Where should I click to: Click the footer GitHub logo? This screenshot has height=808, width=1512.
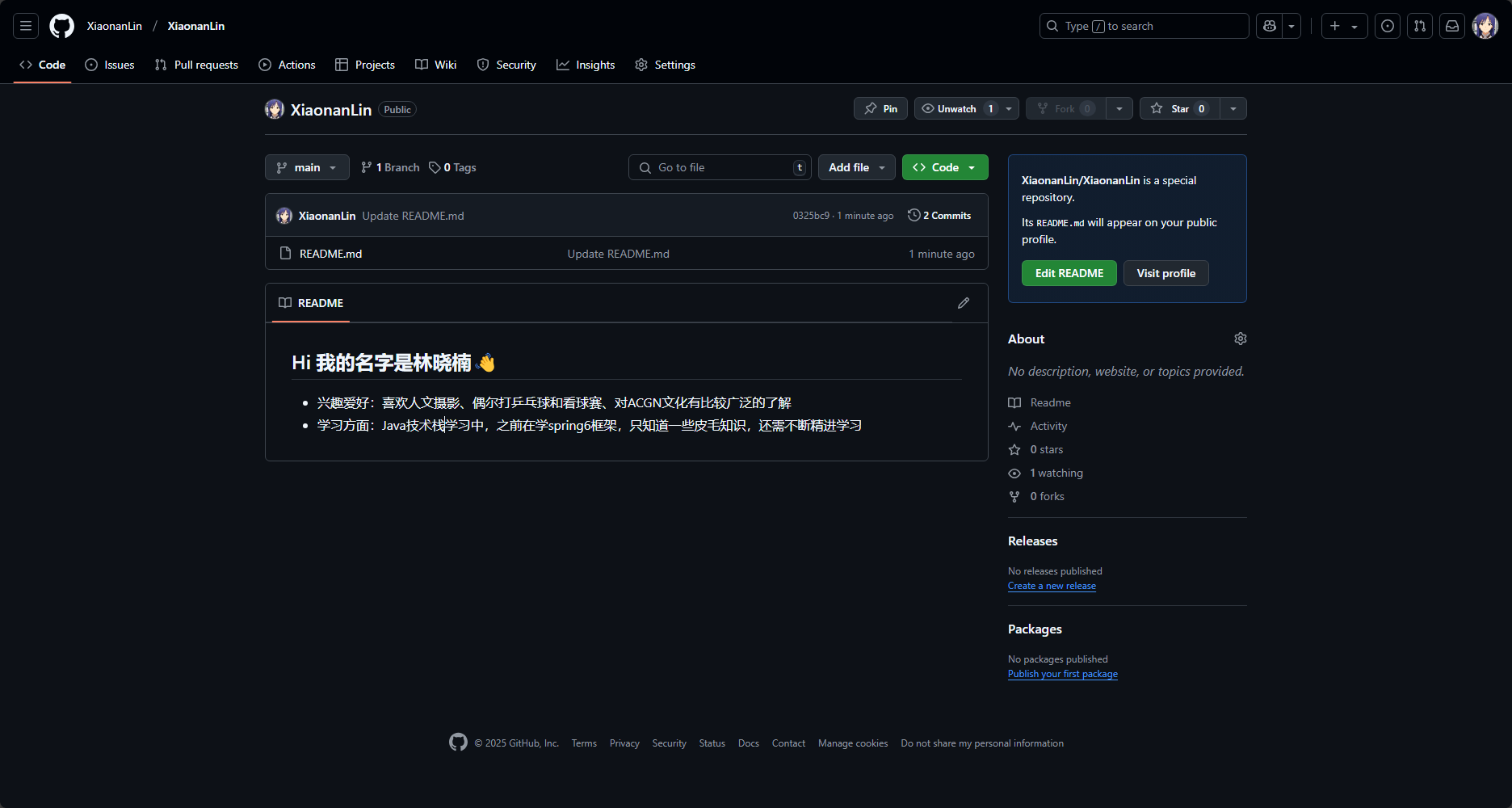pos(458,743)
